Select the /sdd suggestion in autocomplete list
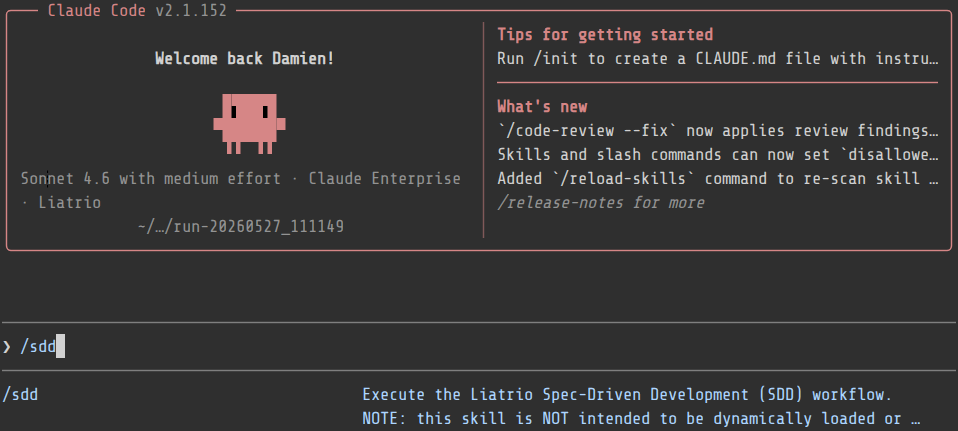Viewport: 958px width, 431px height. 21,395
